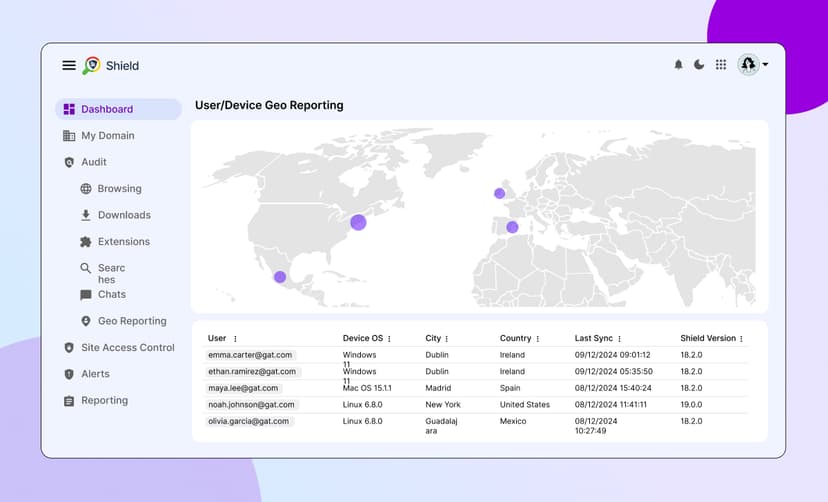The height and width of the screenshot is (502, 828).
Task: Click New York city cell
Action: 443,405
